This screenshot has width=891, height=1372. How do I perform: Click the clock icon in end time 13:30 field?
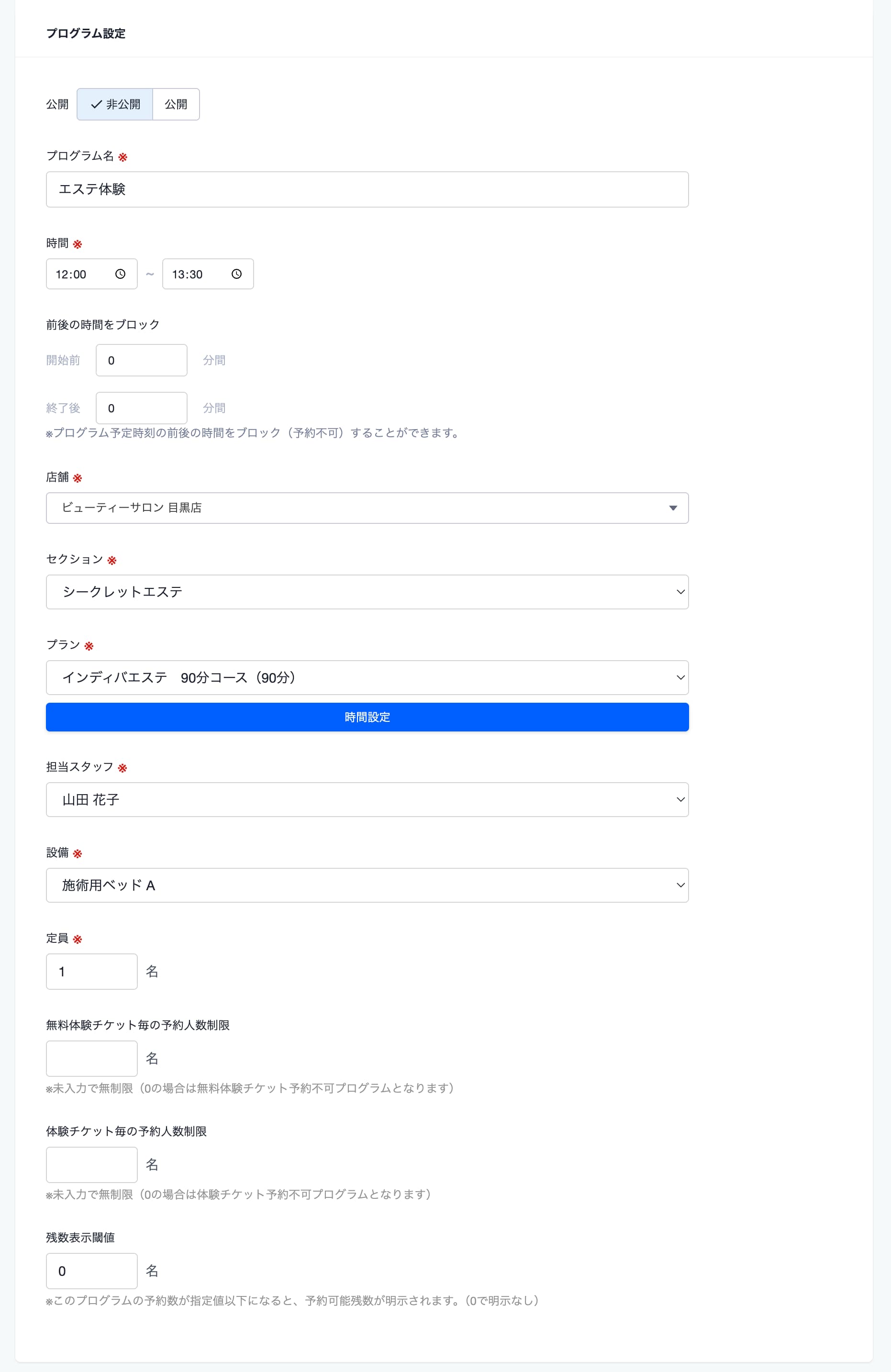[x=236, y=274]
